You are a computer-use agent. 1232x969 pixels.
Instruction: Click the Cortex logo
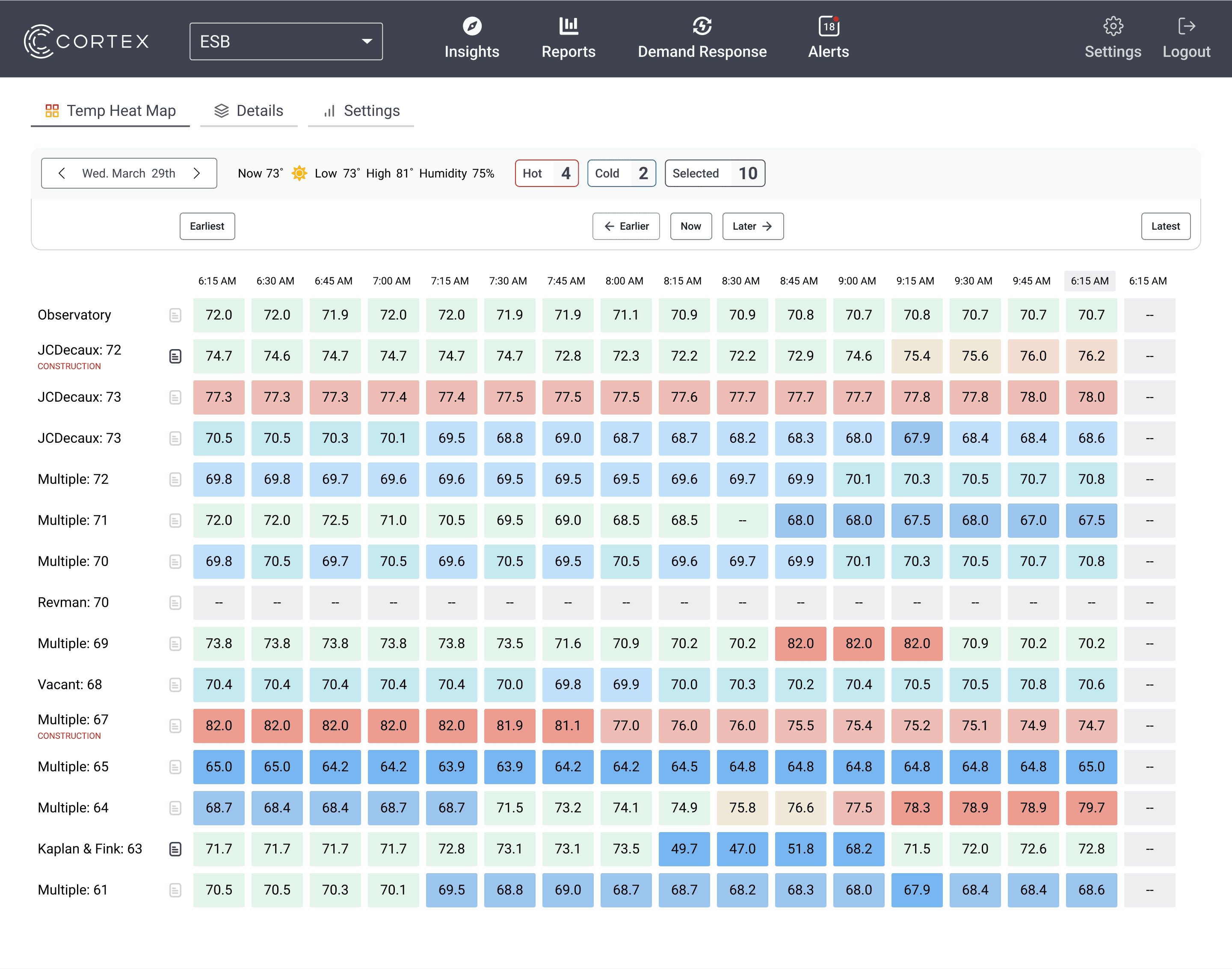click(x=86, y=40)
